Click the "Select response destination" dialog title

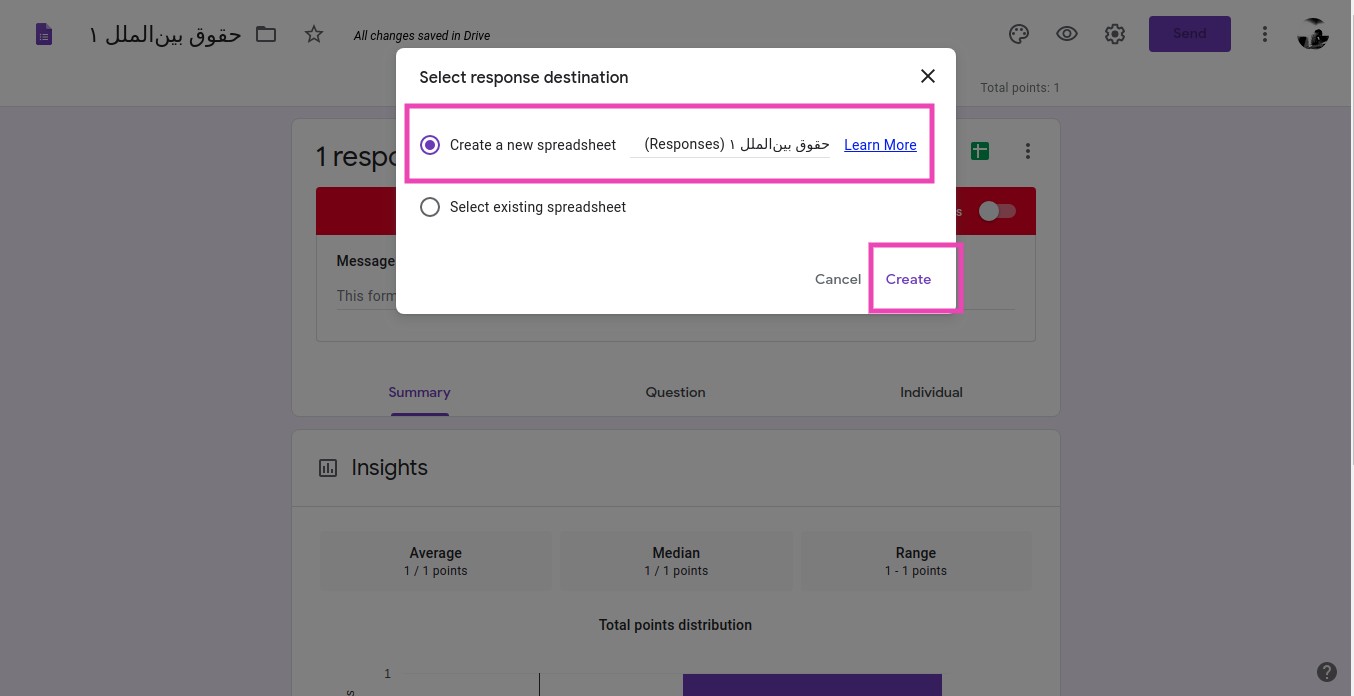tap(524, 77)
